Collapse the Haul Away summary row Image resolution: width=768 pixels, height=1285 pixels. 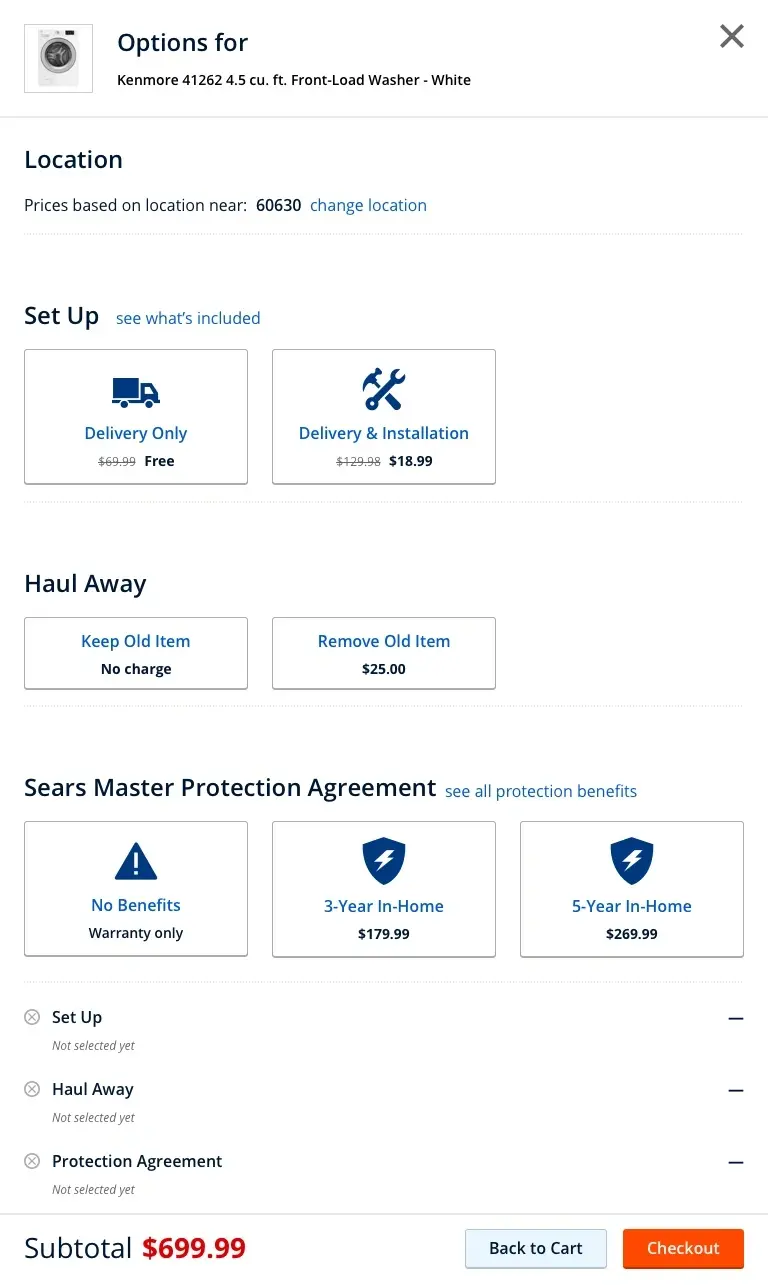coord(736,1090)
